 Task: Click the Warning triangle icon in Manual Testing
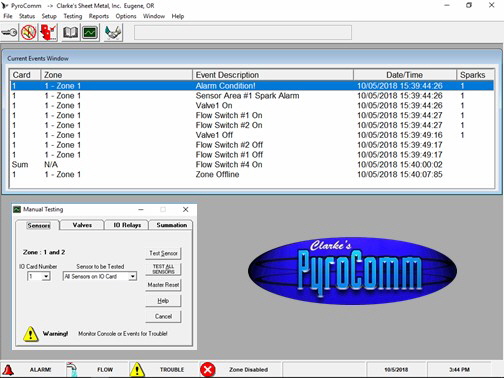click(31, 334)
